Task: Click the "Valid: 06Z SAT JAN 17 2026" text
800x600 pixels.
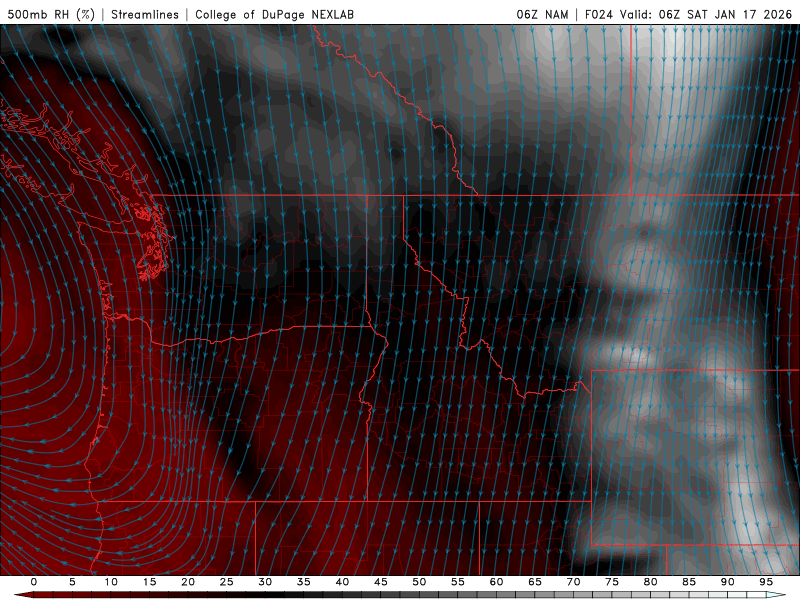Action: [x=706, y=14]
